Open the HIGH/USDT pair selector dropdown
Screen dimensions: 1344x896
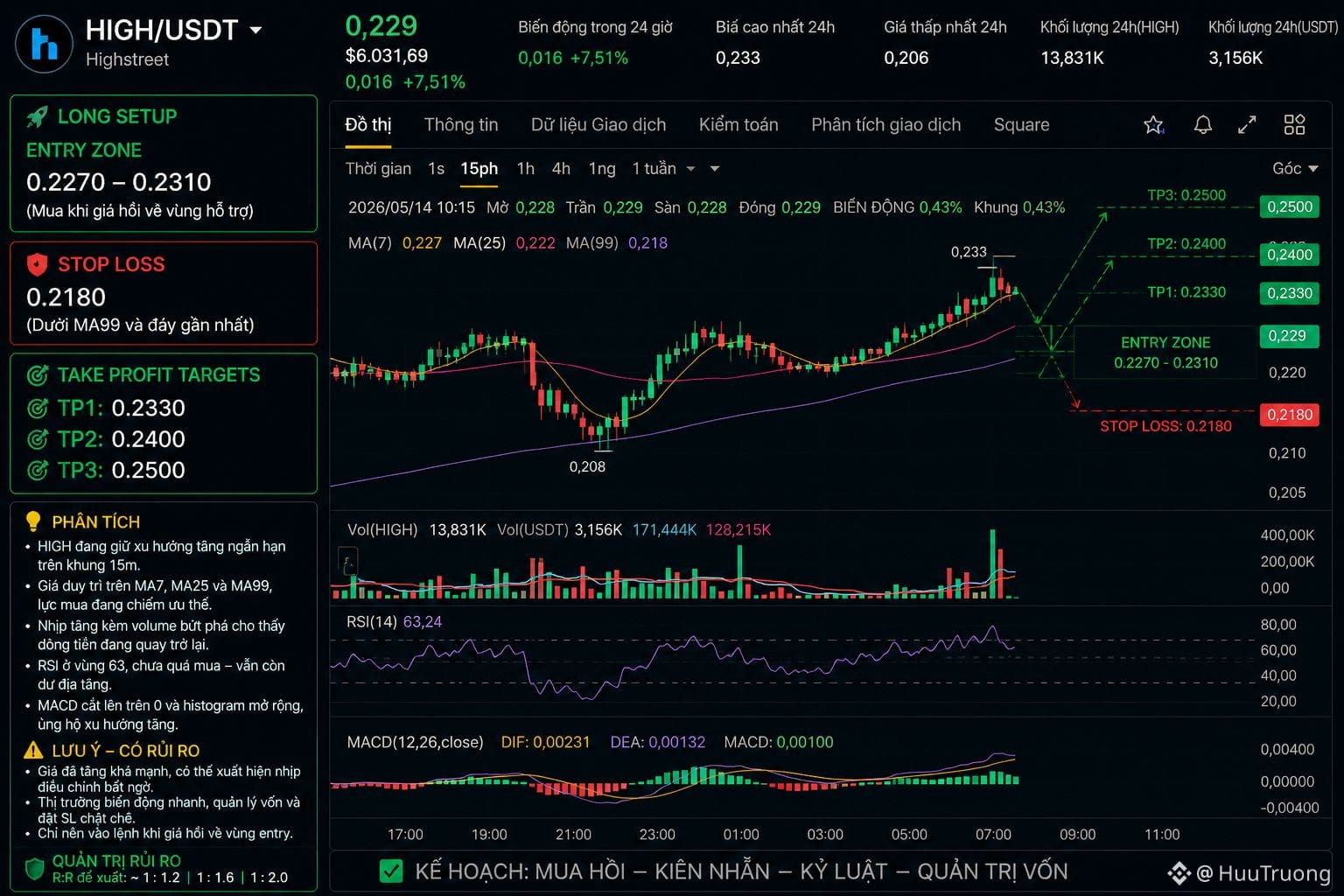[255, 31]
